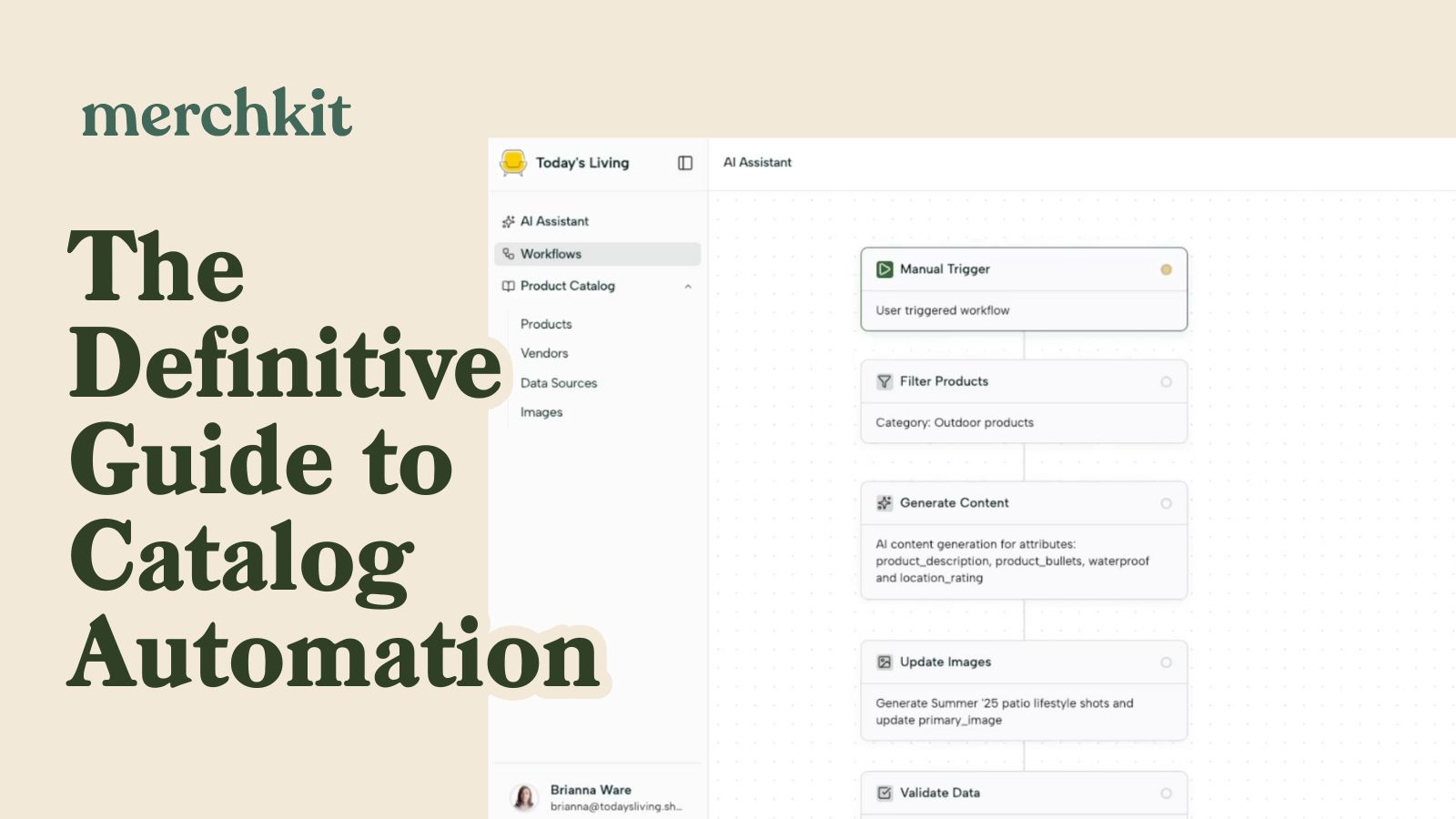The image size is (1456, 819).
Task: Toggle the sidebar collapse panel icon
Action: click(x=685, y=163)
